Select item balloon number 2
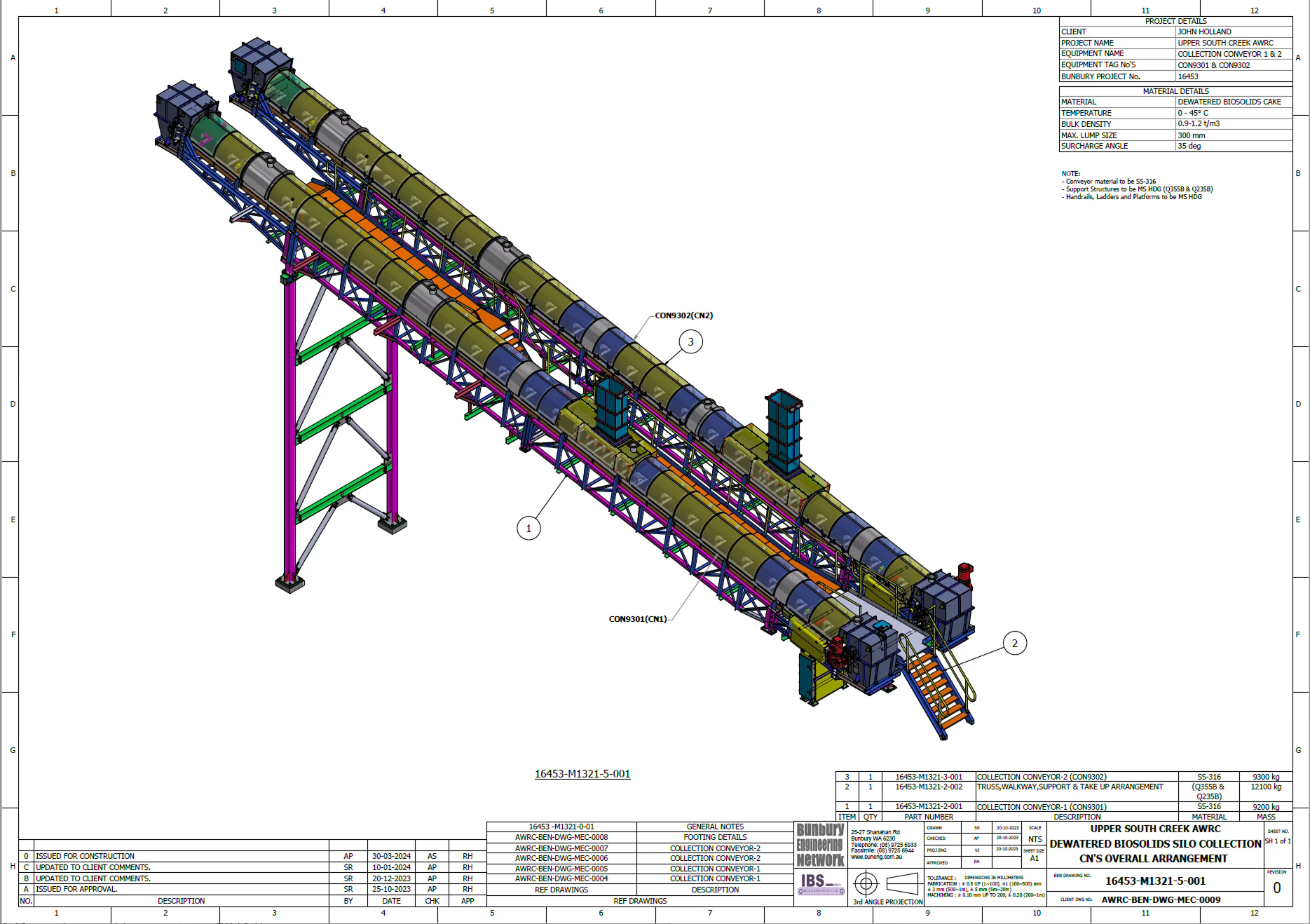 tap(1014, 643)
